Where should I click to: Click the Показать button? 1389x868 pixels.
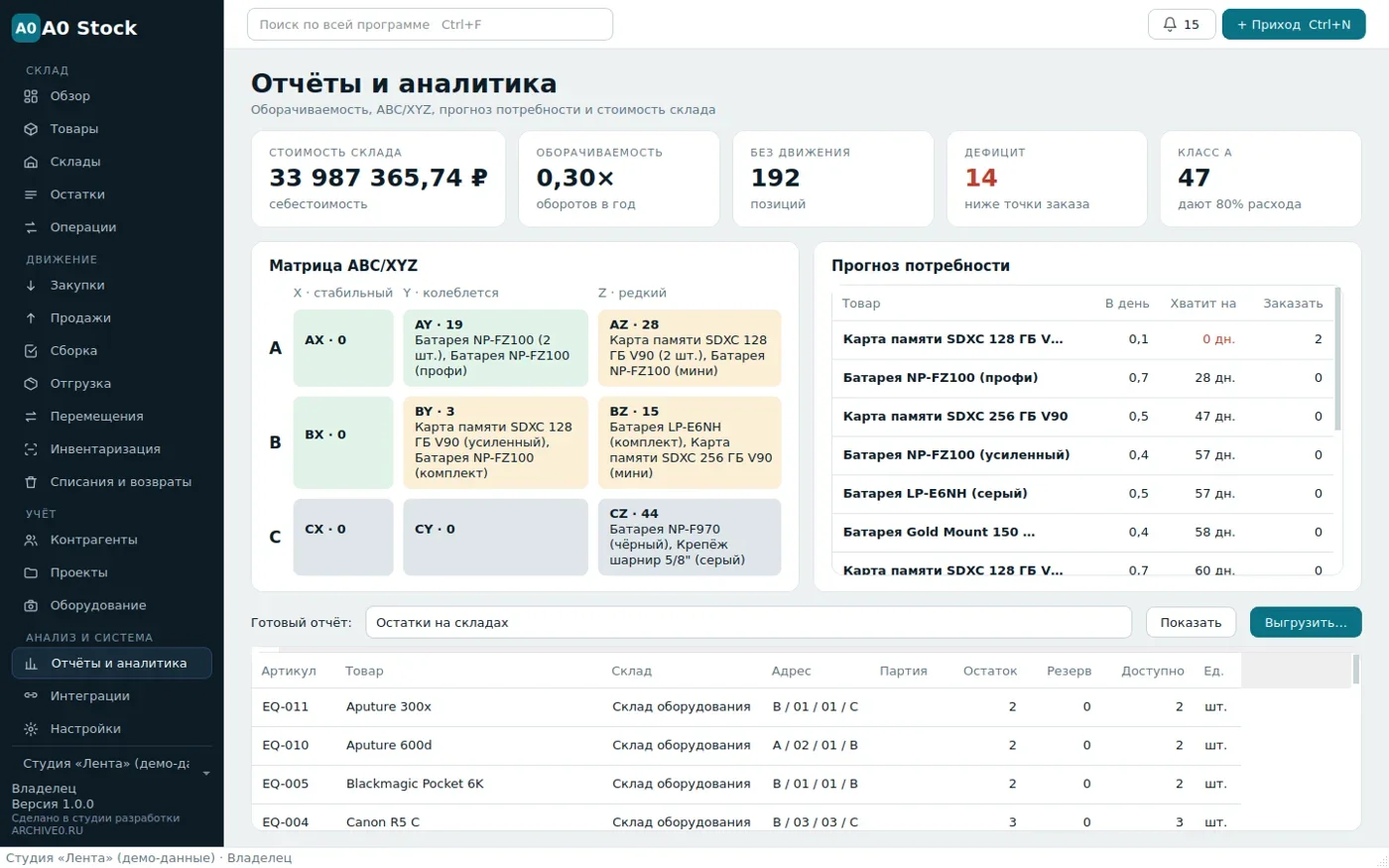coord(1191,623)
